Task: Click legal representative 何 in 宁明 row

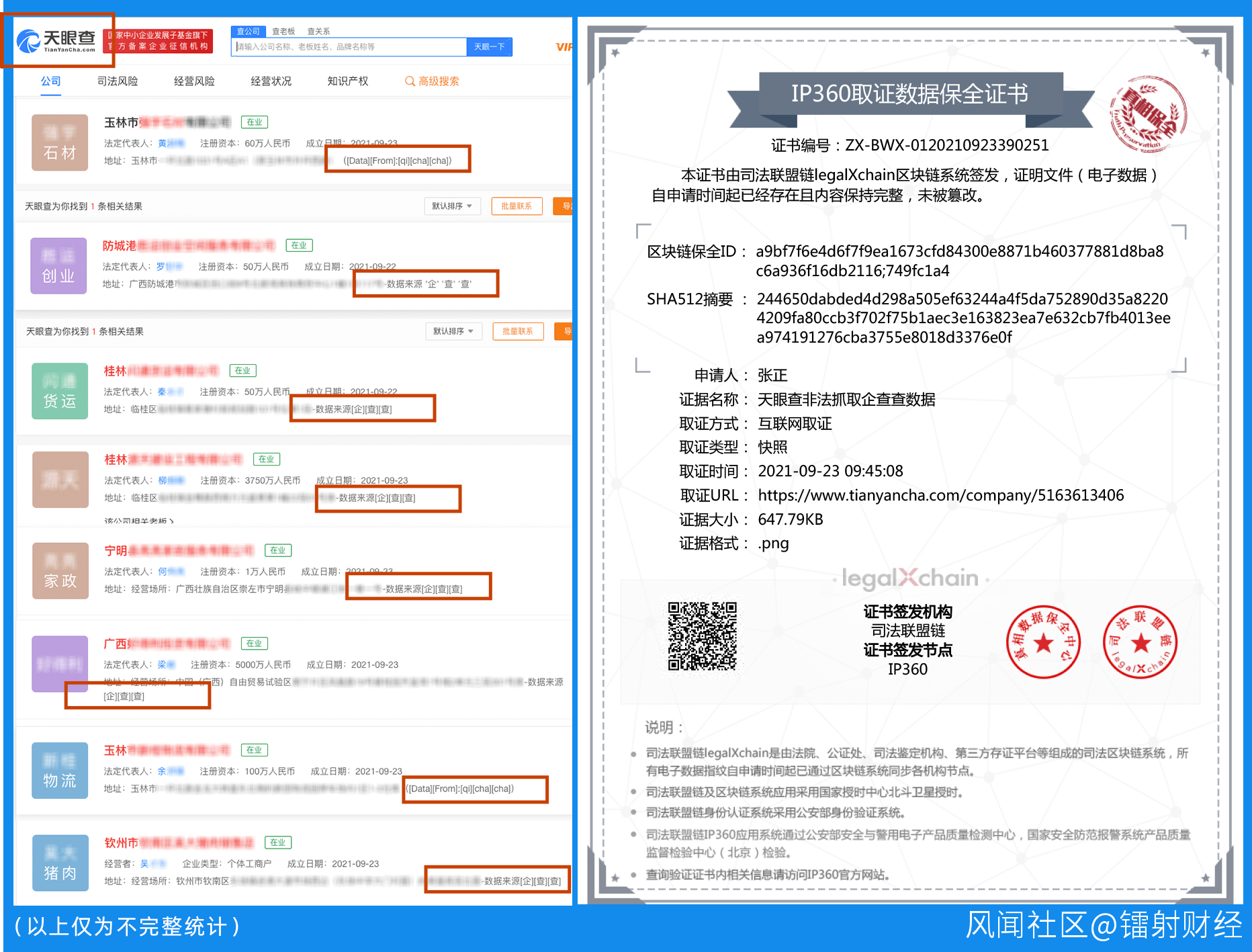Action: pos(171,572)
